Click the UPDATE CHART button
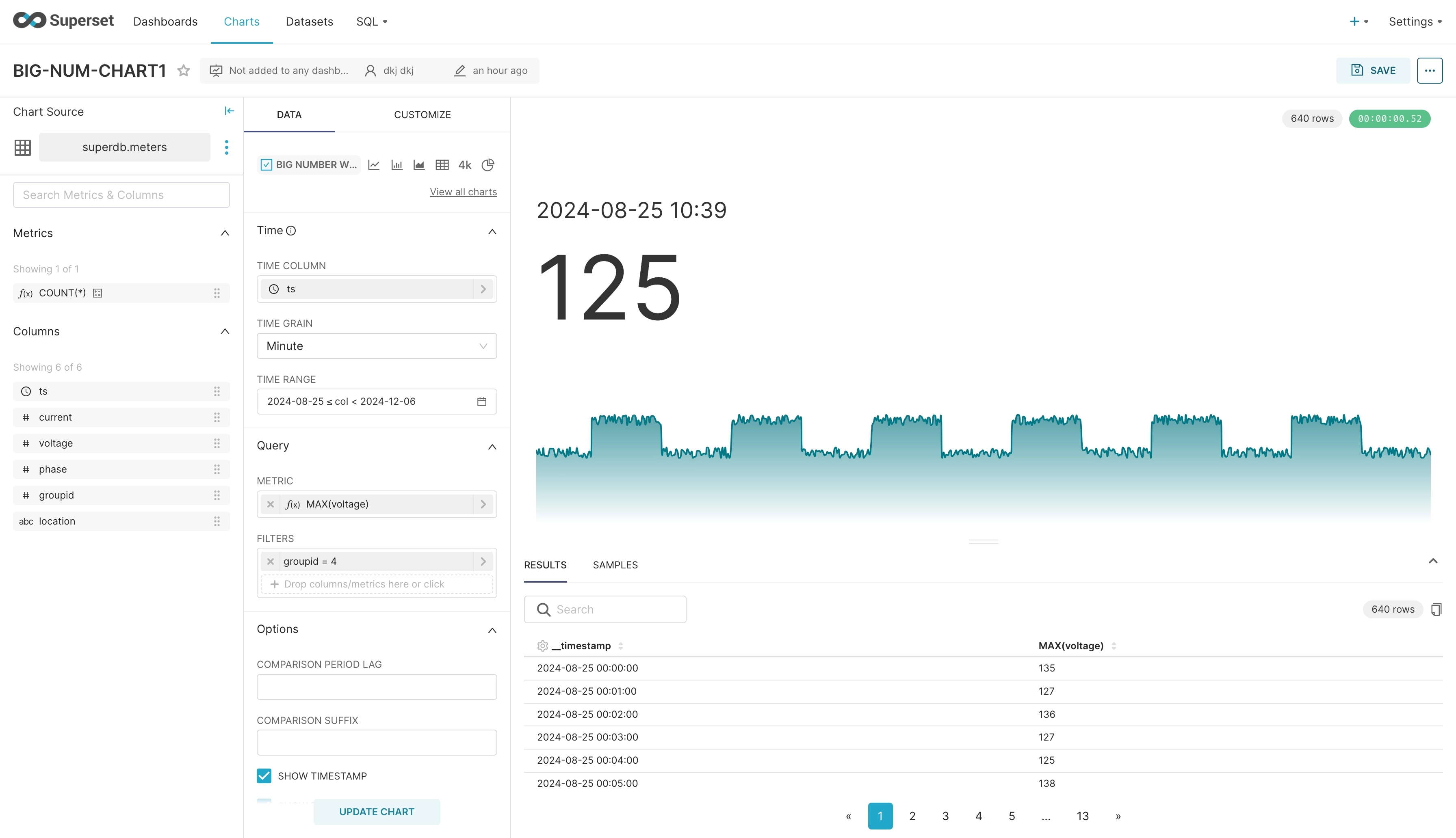The image size is (1456, 838). [x=377, y=812]
